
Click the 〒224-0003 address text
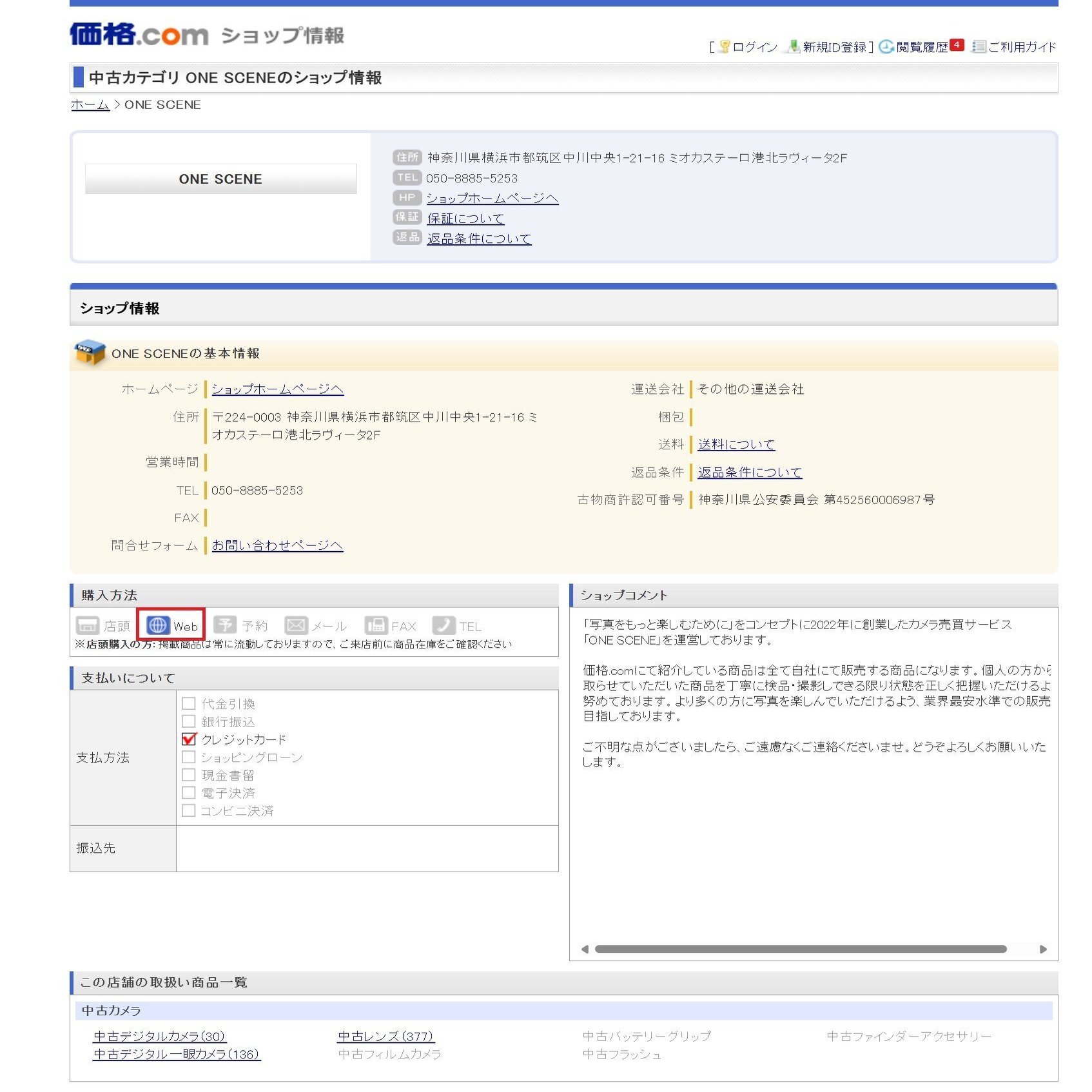[375, 426]
